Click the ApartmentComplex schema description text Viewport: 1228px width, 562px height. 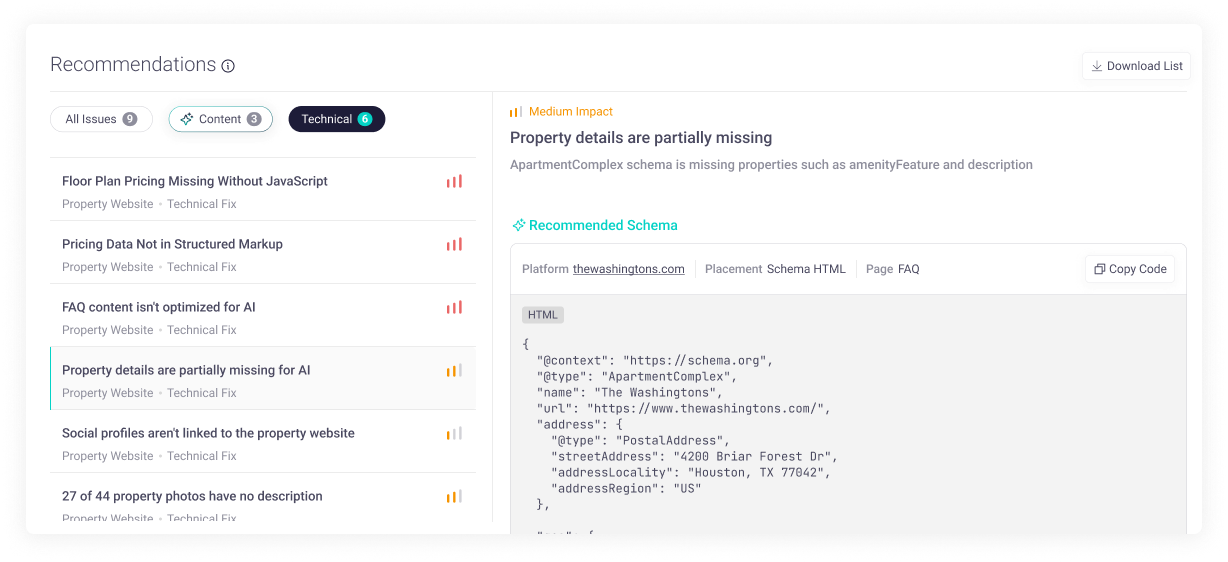[x=771, y=165]
